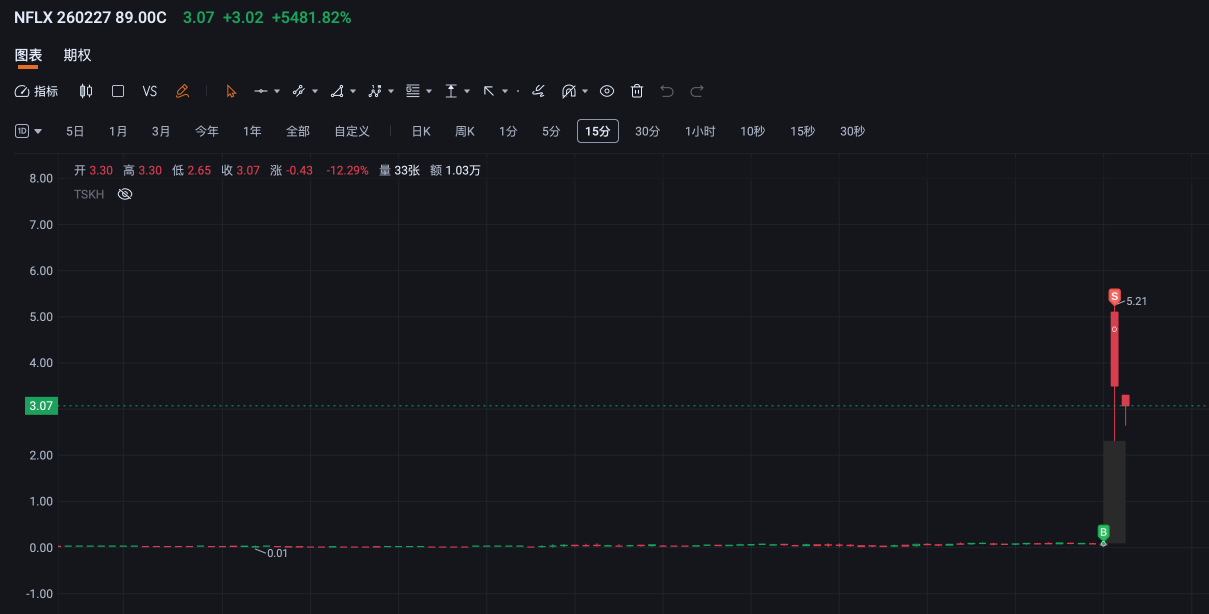Toggle the magnet snap tool
The height and width of the screenshot is (614, 1209).
pyautogui.click(x=569, y=91)
